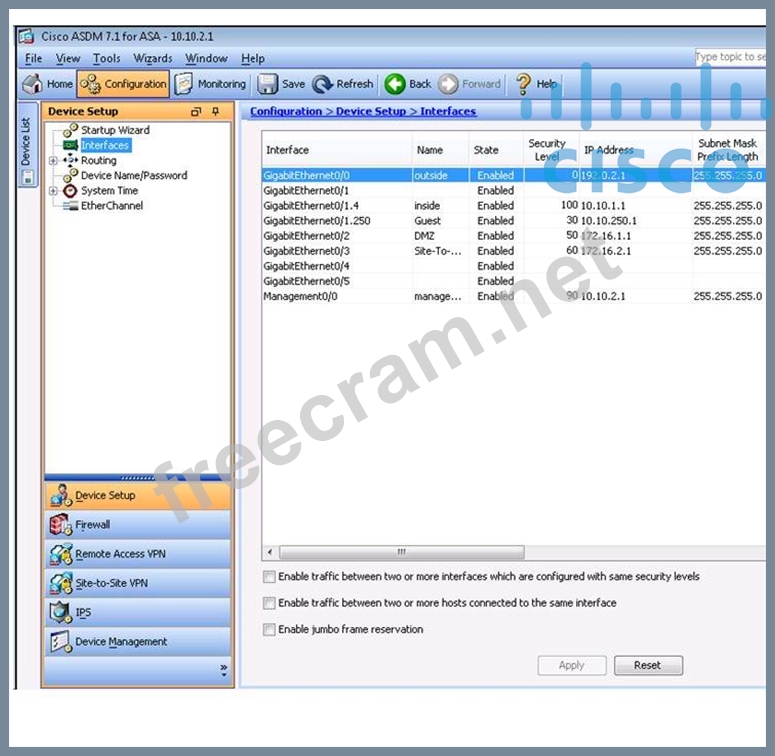Click the Home toolbar icon
Viewport: 775px width, 756px height.
(x=33, y=84)
